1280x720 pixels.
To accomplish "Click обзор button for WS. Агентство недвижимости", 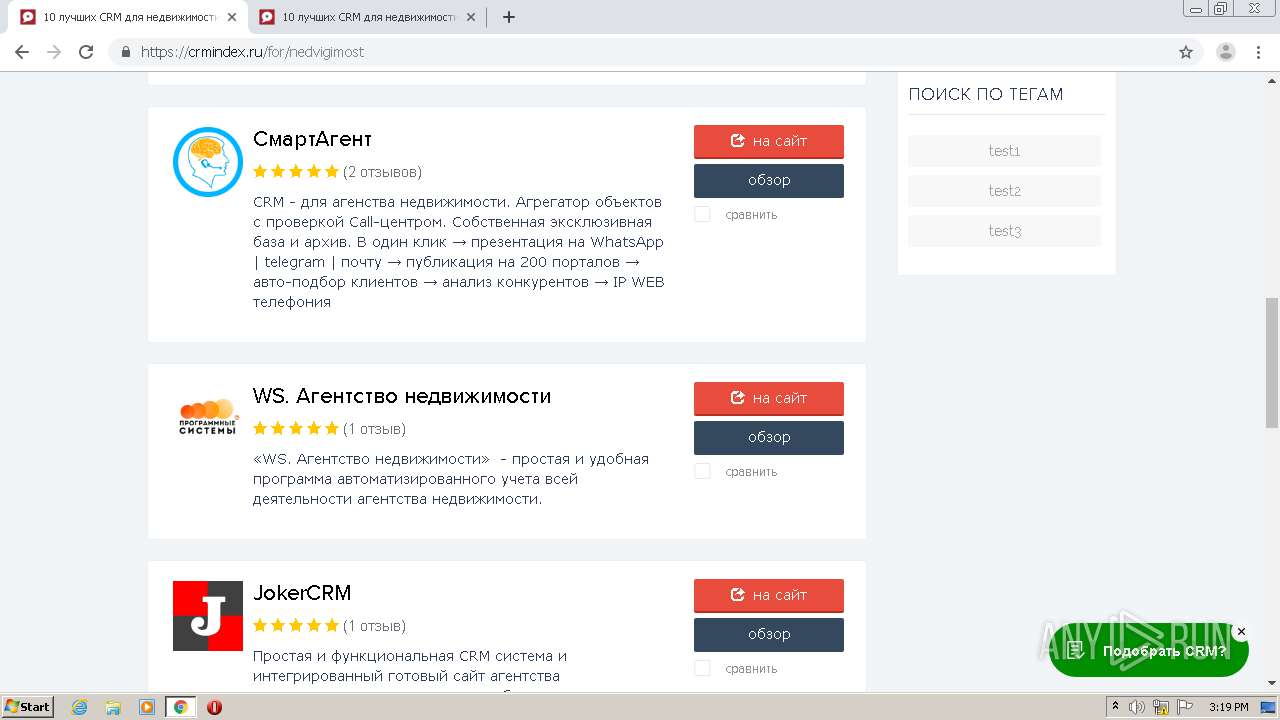I will tap(769, 437).
